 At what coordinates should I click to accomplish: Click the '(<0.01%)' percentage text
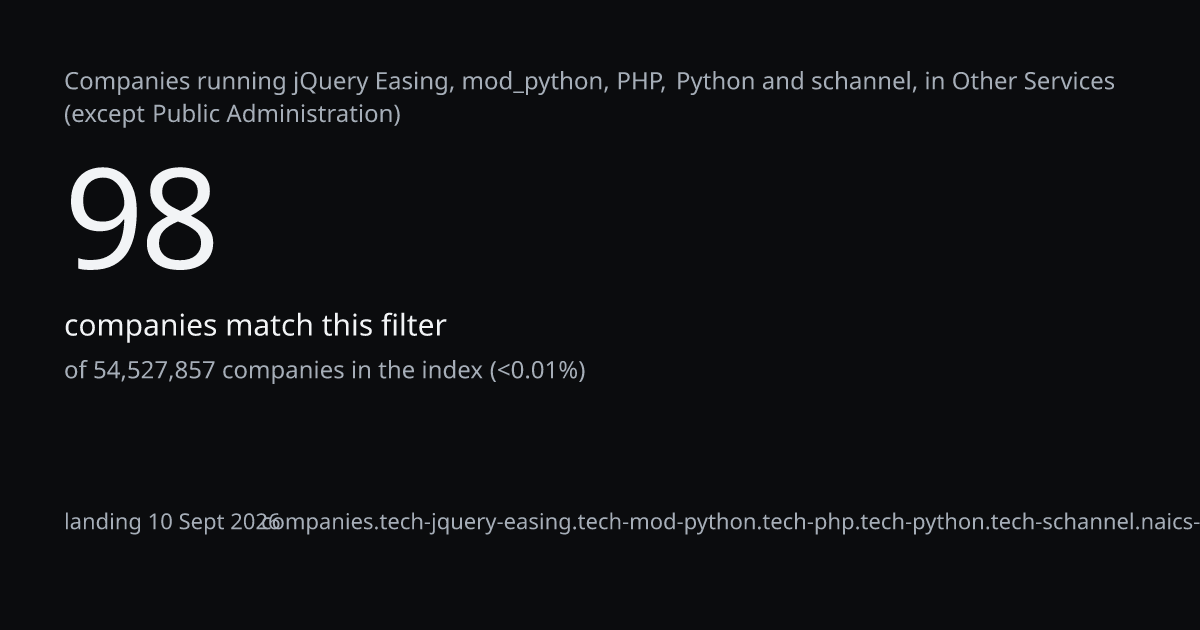coord(537,371)
